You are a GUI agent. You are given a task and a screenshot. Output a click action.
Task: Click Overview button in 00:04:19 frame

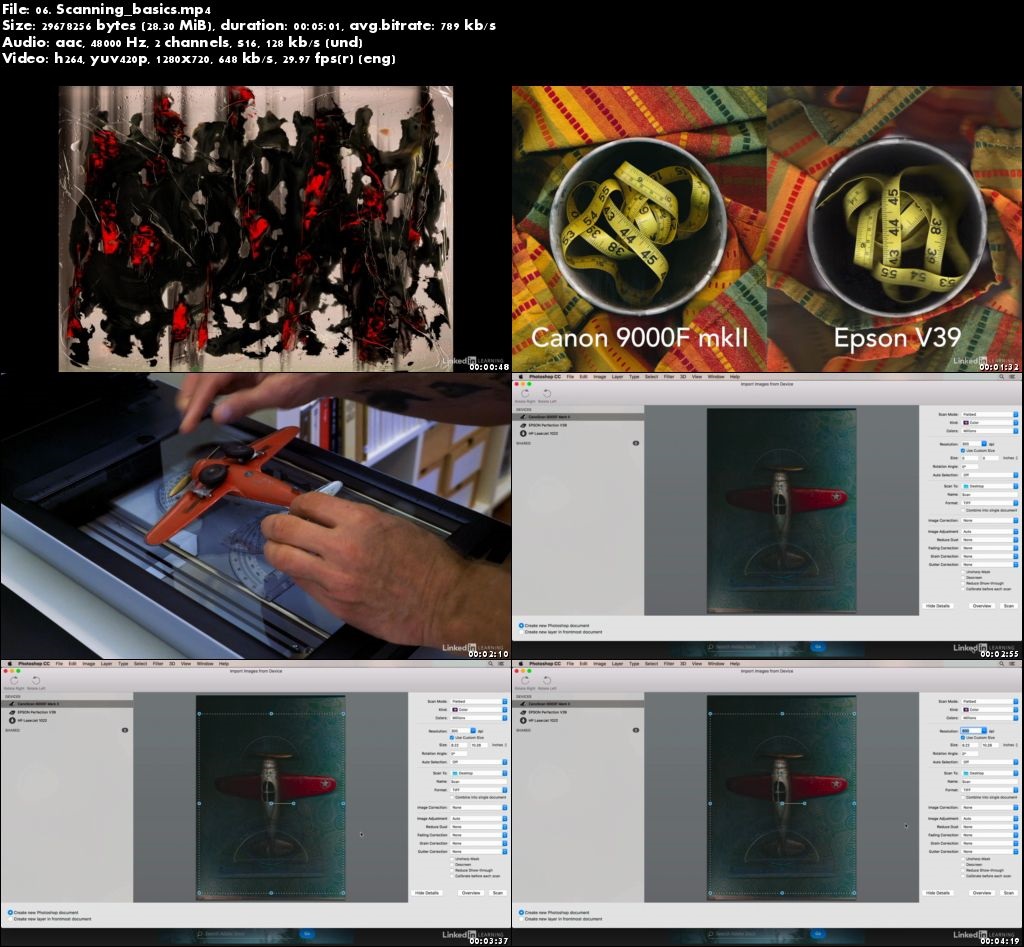tap(982, 893)
